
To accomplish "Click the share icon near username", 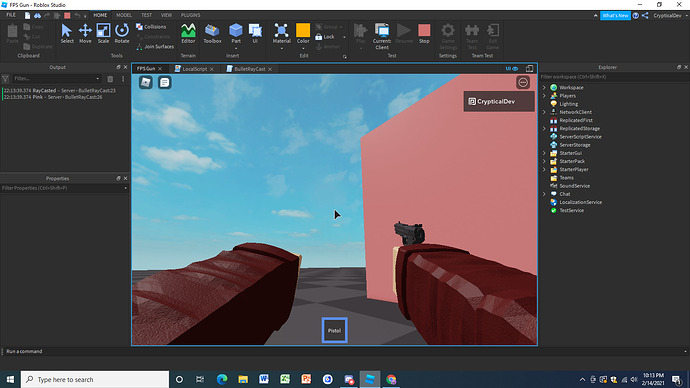I will point(645,15).
